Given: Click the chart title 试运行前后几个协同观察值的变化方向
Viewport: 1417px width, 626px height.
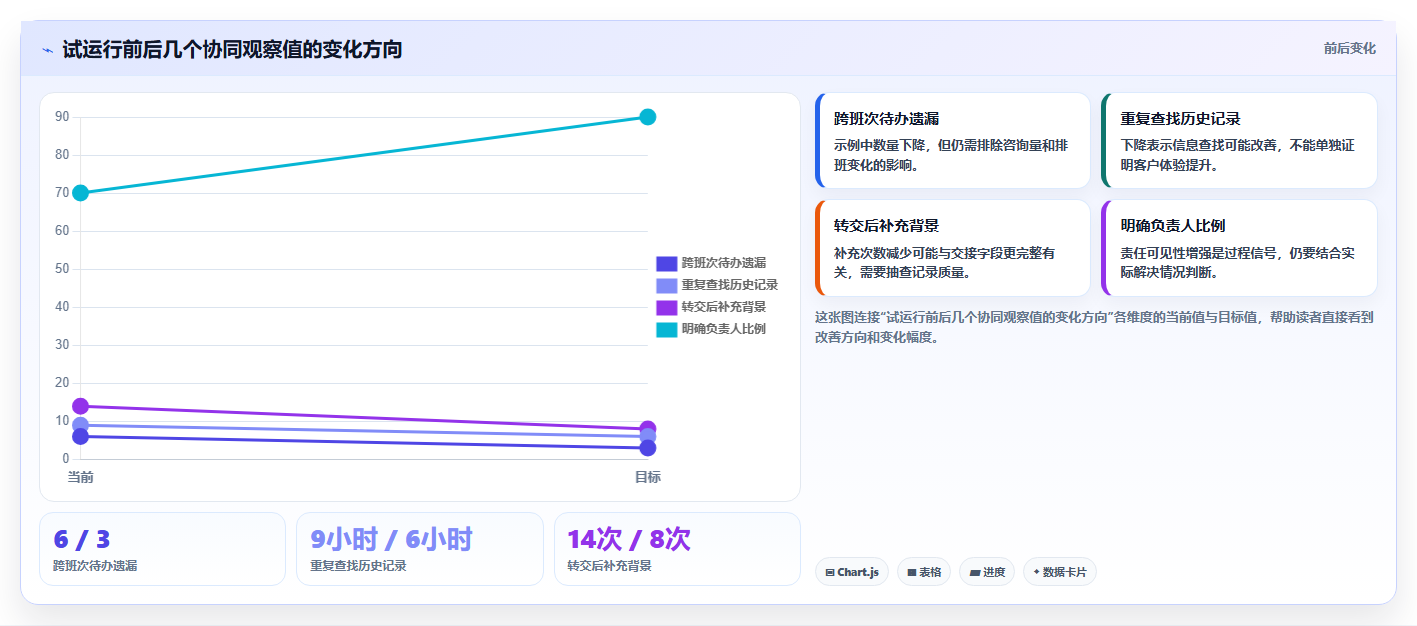Looking at the screenshot, I should point(232,49).
